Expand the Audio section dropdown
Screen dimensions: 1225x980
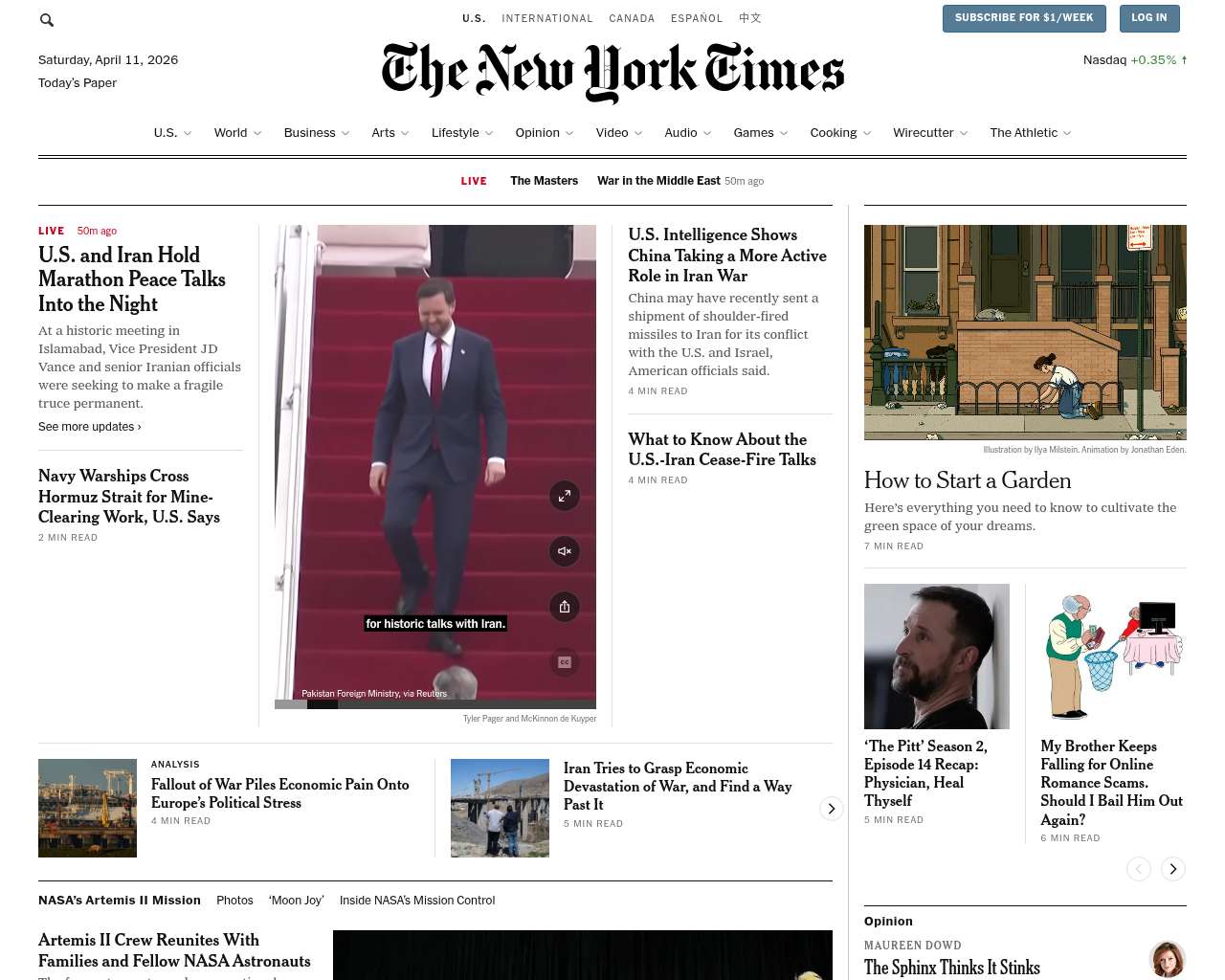click(x=688, y=133)
